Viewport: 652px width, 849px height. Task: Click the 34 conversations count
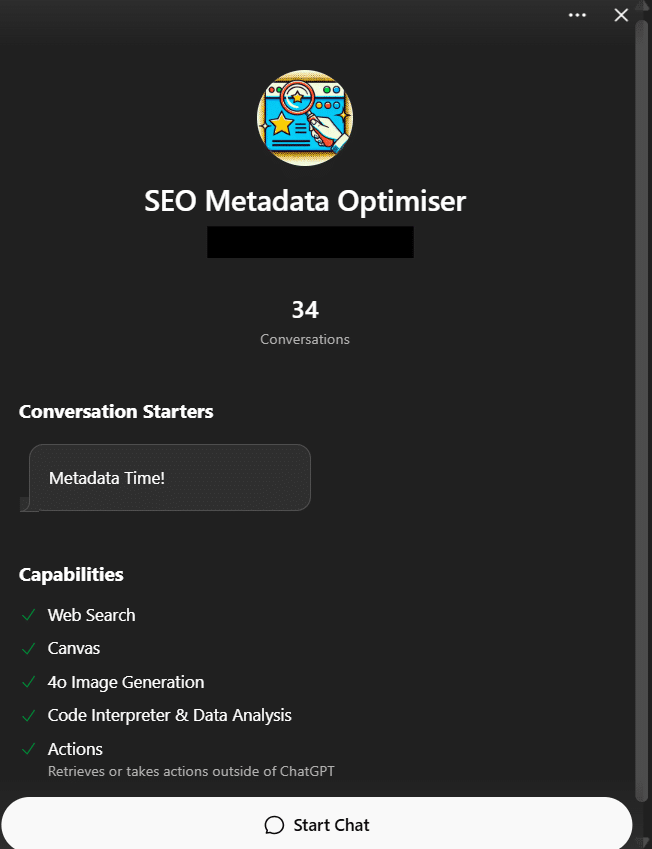click(x=305, y=310)
